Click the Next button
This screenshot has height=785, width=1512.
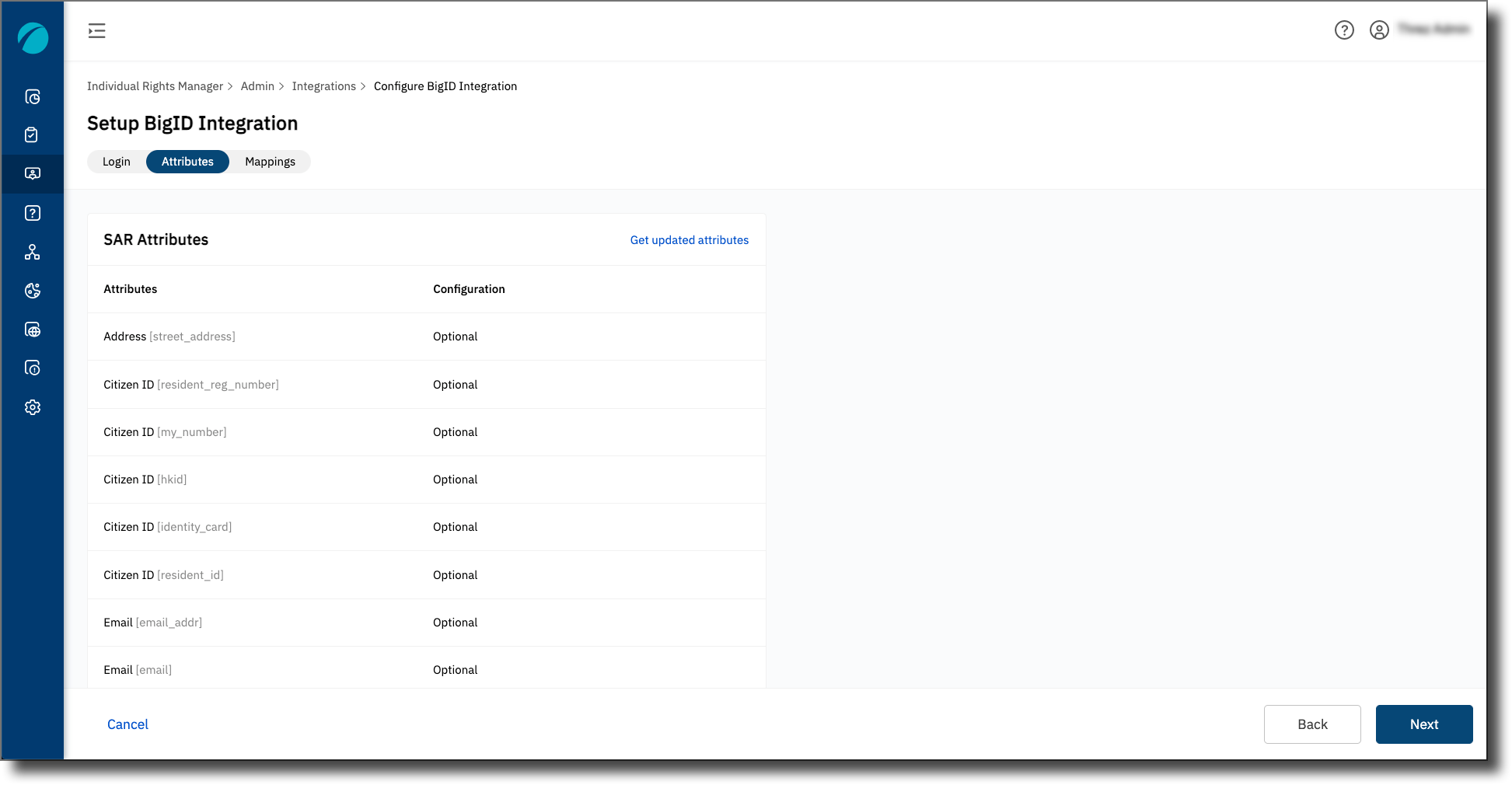coord(1423,724)
